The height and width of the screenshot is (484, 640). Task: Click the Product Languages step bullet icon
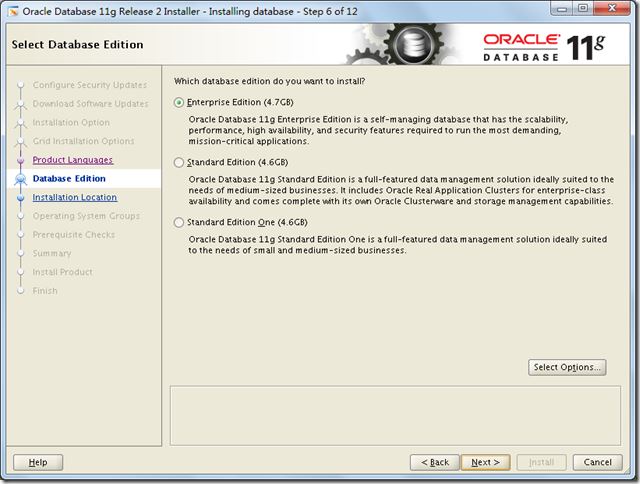click(x=20, y=160)
